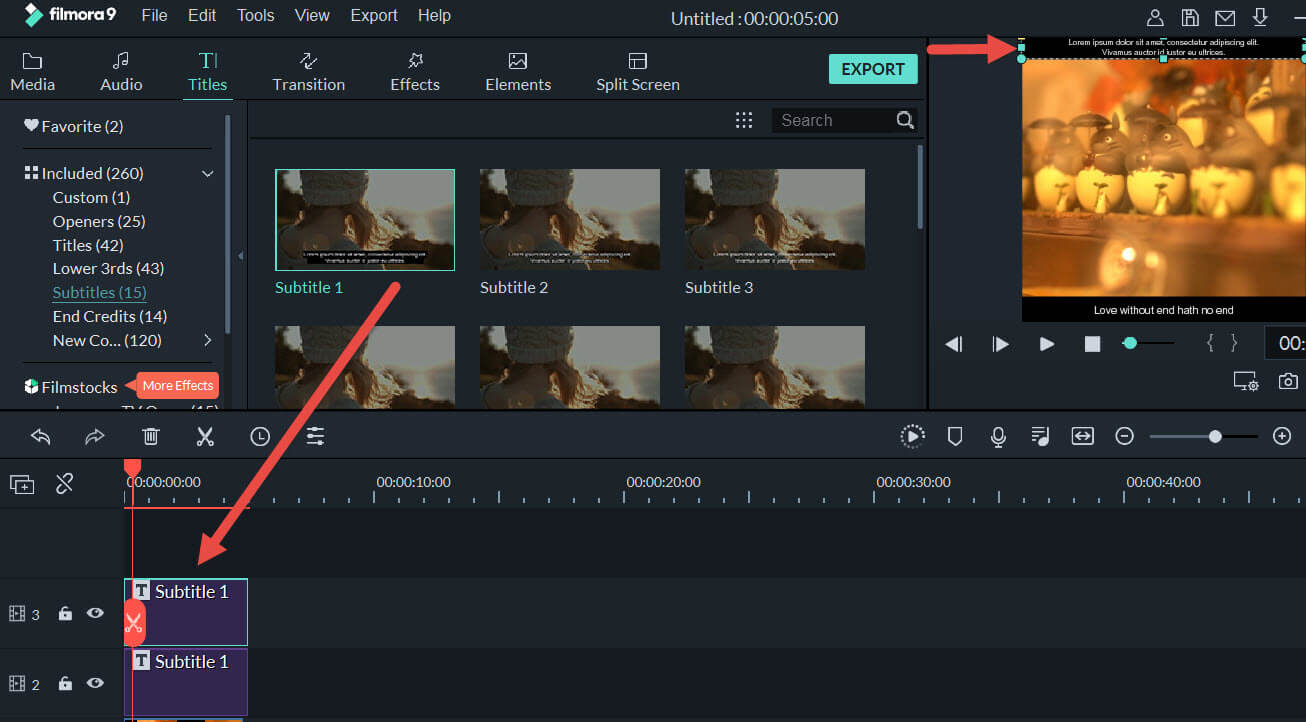Select the Subtitle 3 thumbnail

pyautogui.click(x=775, y=220)
